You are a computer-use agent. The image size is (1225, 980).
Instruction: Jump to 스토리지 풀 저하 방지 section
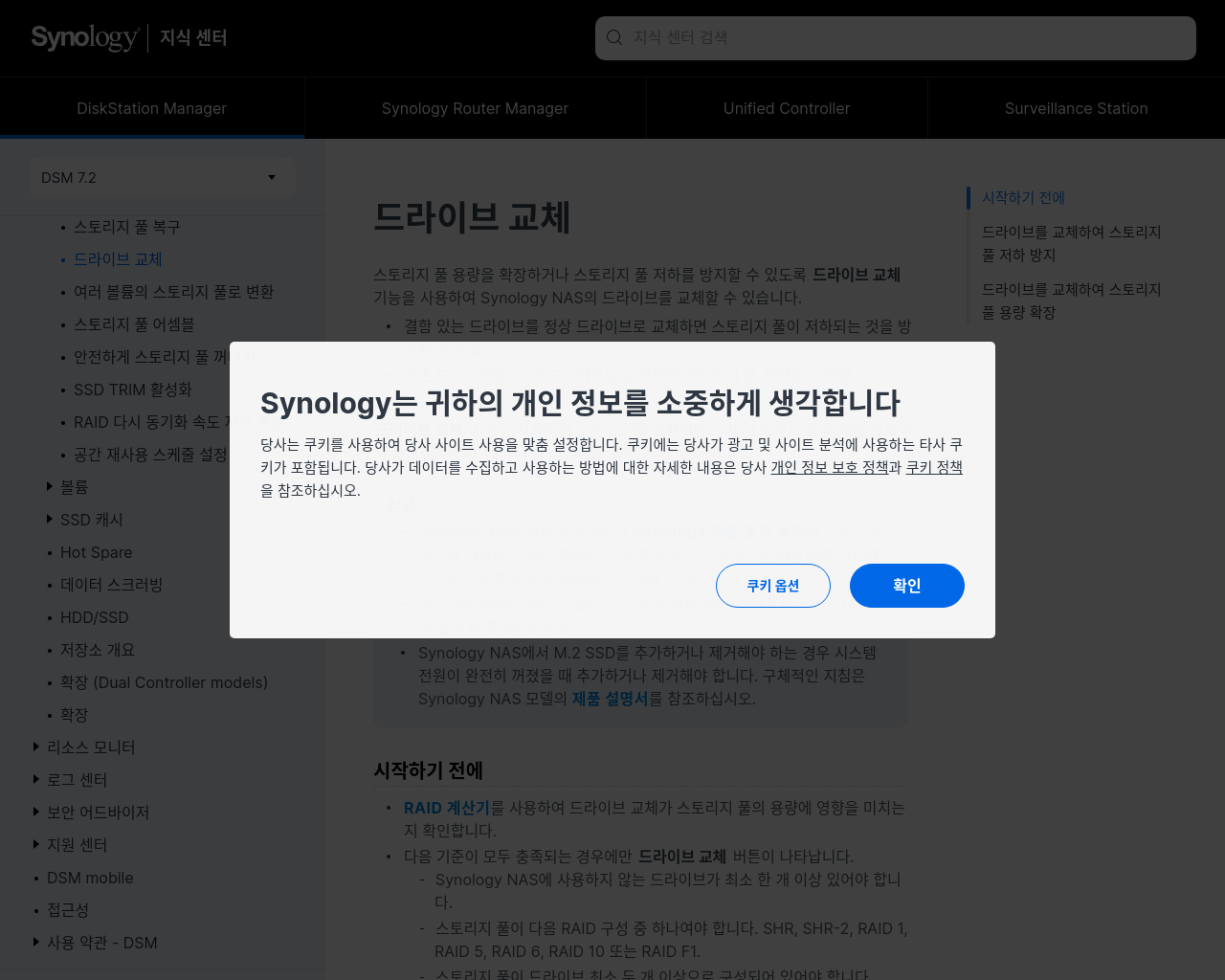(1072, 243)
